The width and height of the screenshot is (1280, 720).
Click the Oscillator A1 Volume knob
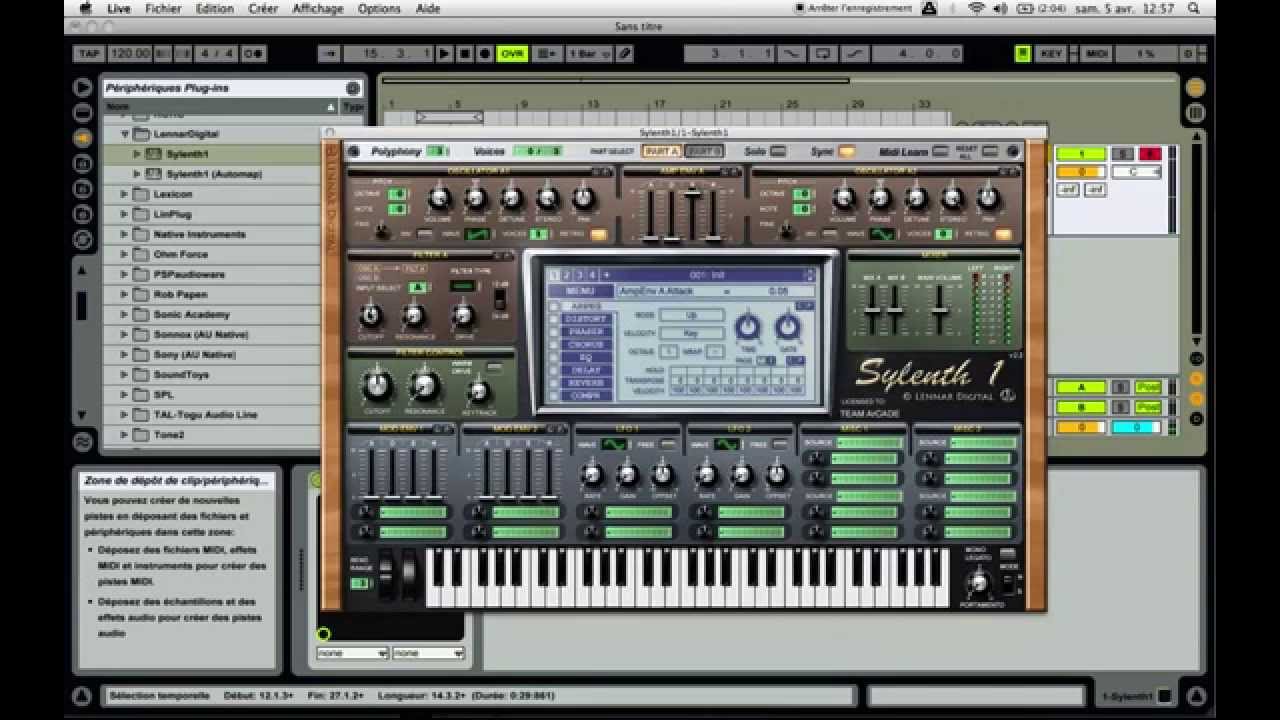(x=438, y=198)
